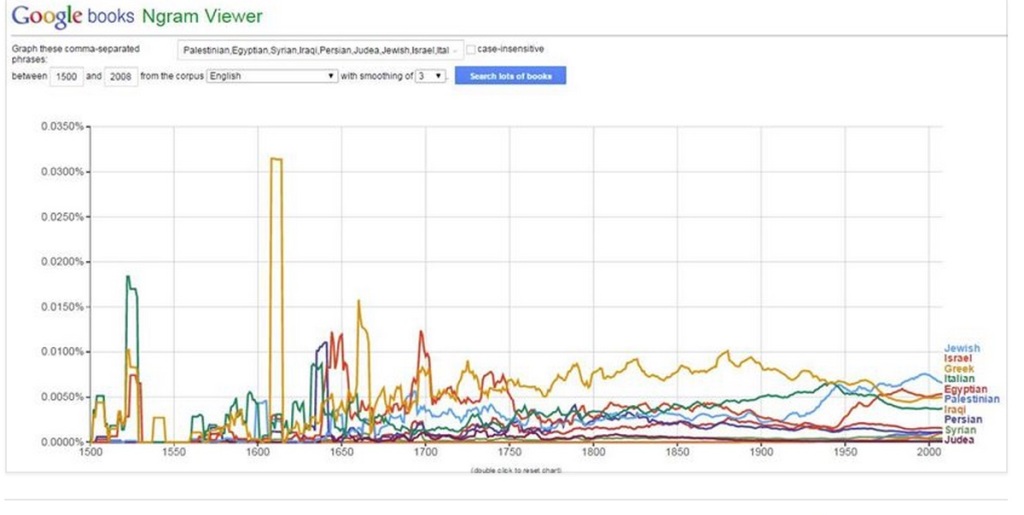Highlight the Israel series label
Image resolution: width=1024 pixels, height=515 pixels.
click(957, 358)
